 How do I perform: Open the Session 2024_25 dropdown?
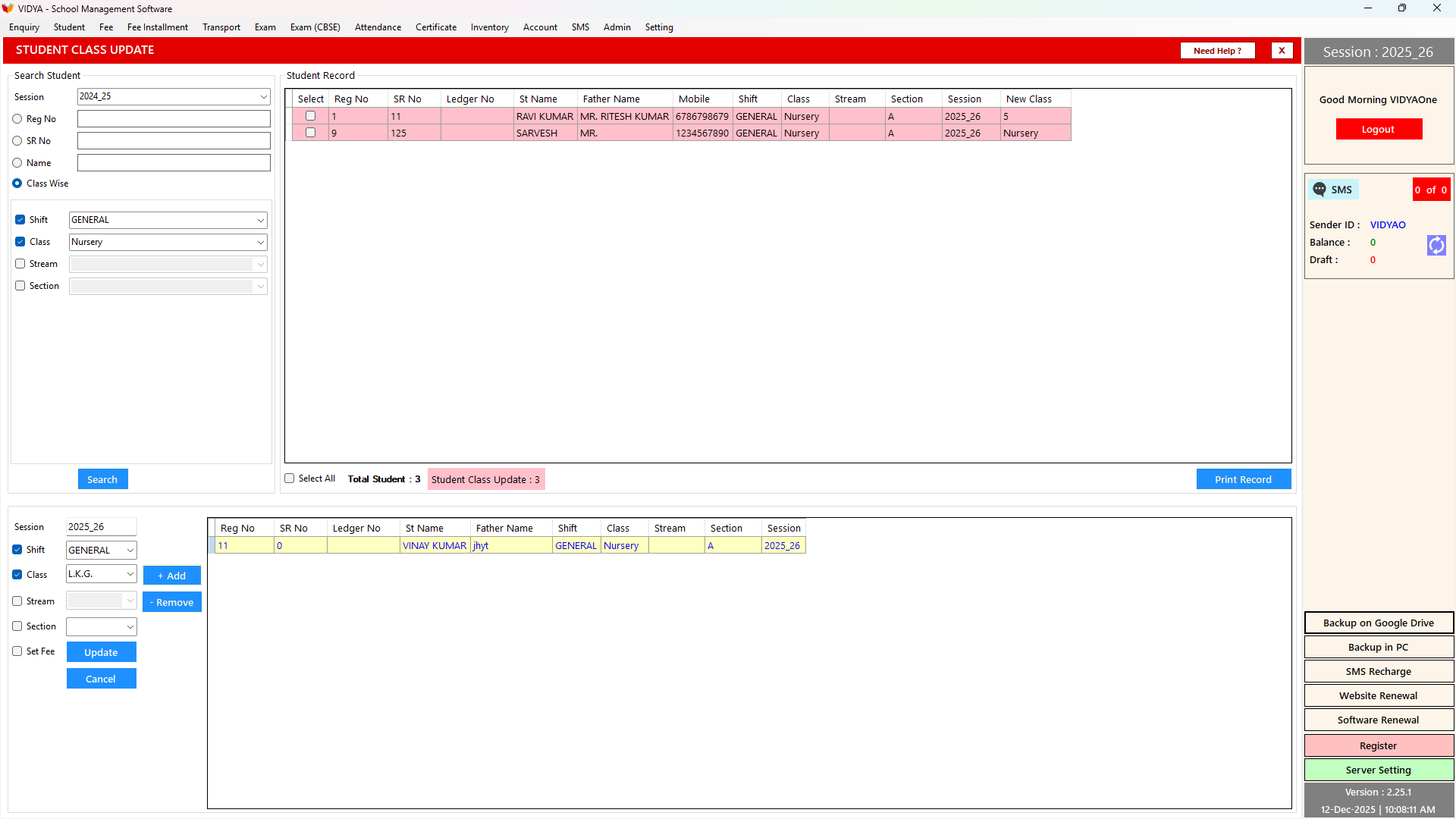point(174,96)
